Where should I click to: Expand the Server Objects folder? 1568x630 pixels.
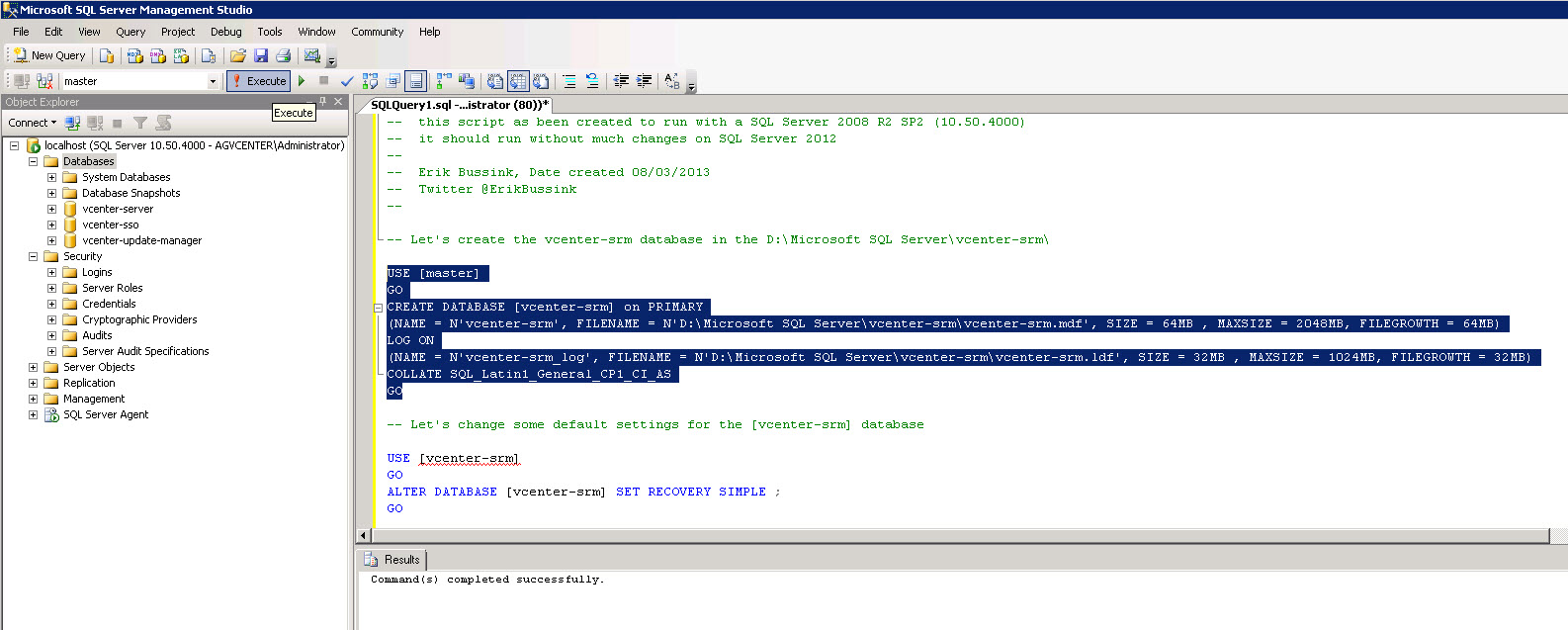33,367
